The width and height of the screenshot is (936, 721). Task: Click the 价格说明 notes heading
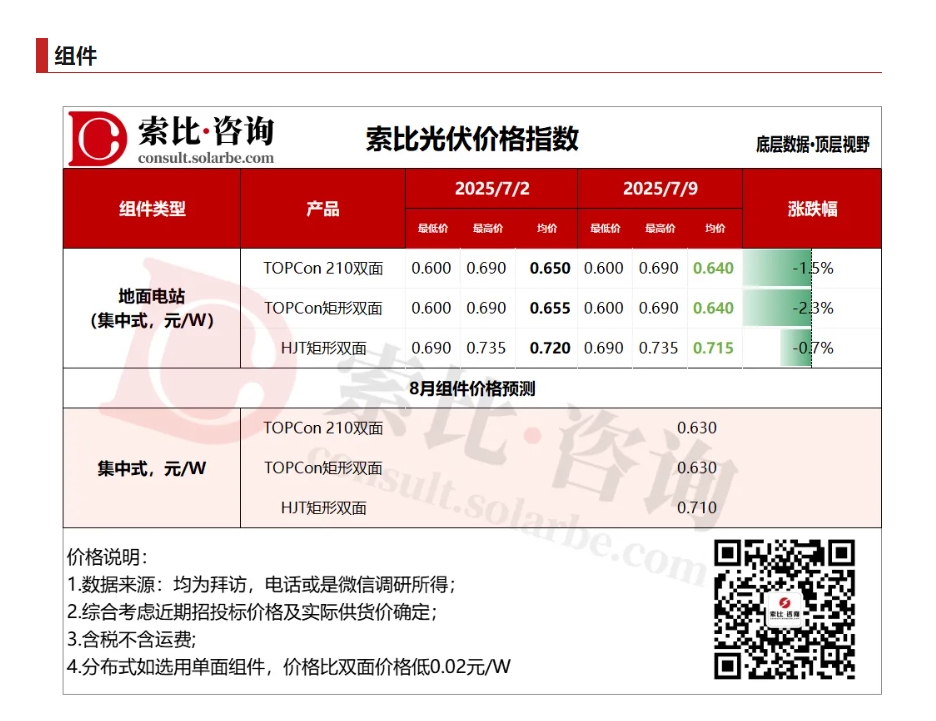[x=107, y=557]
